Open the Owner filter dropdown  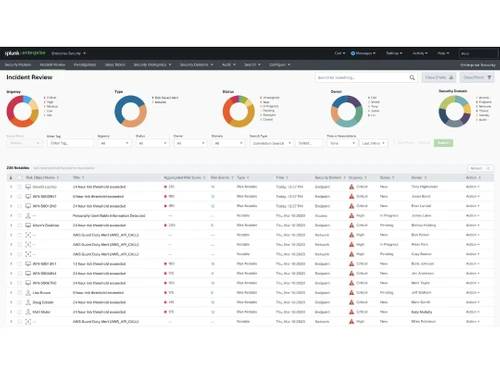coord(190,143)
